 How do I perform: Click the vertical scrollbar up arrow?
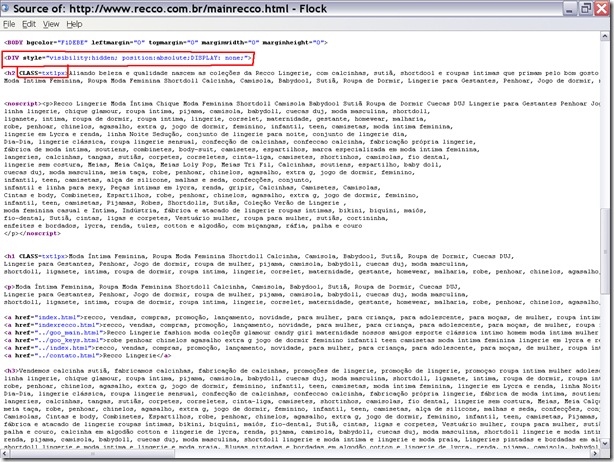click(605, 36)
